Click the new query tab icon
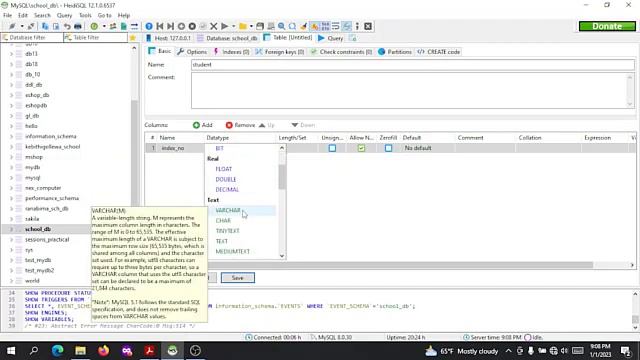Screen dimensions: 640x360 tap(353, 38)
